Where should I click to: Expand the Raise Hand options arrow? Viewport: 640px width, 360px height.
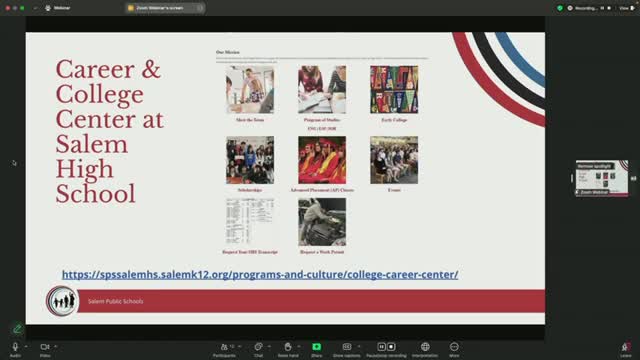299,347
